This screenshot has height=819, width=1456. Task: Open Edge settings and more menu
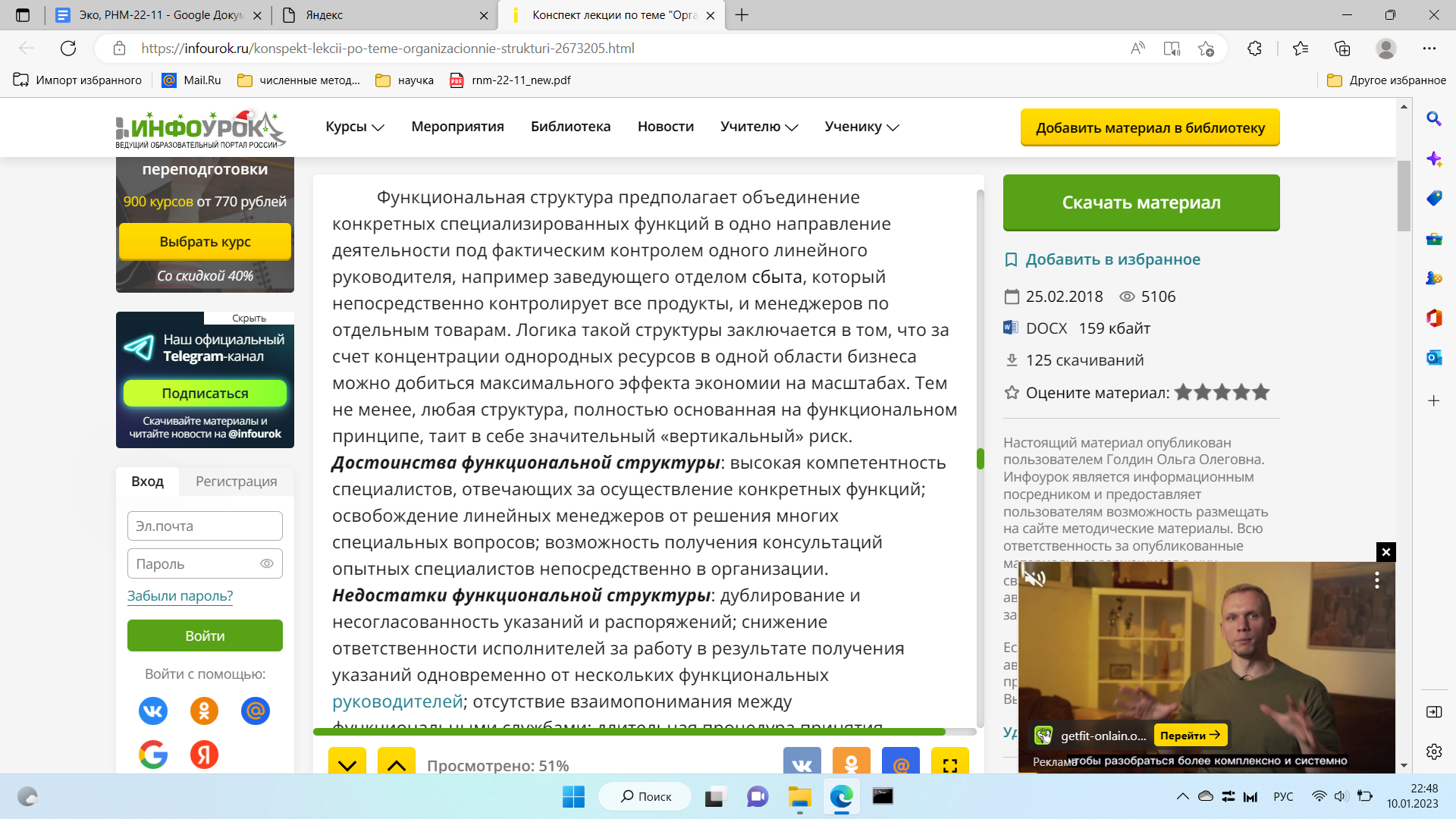tap(1429, 49)
